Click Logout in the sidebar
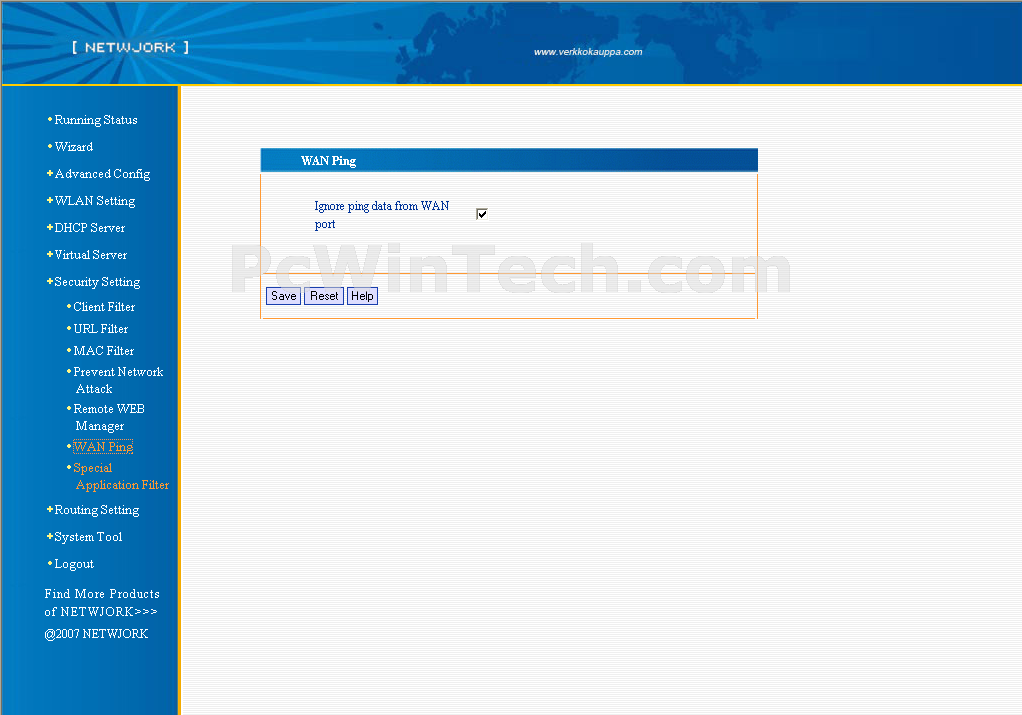This screenshot has height=715, width=1022. pyautogui.click(x=74, y=564)
